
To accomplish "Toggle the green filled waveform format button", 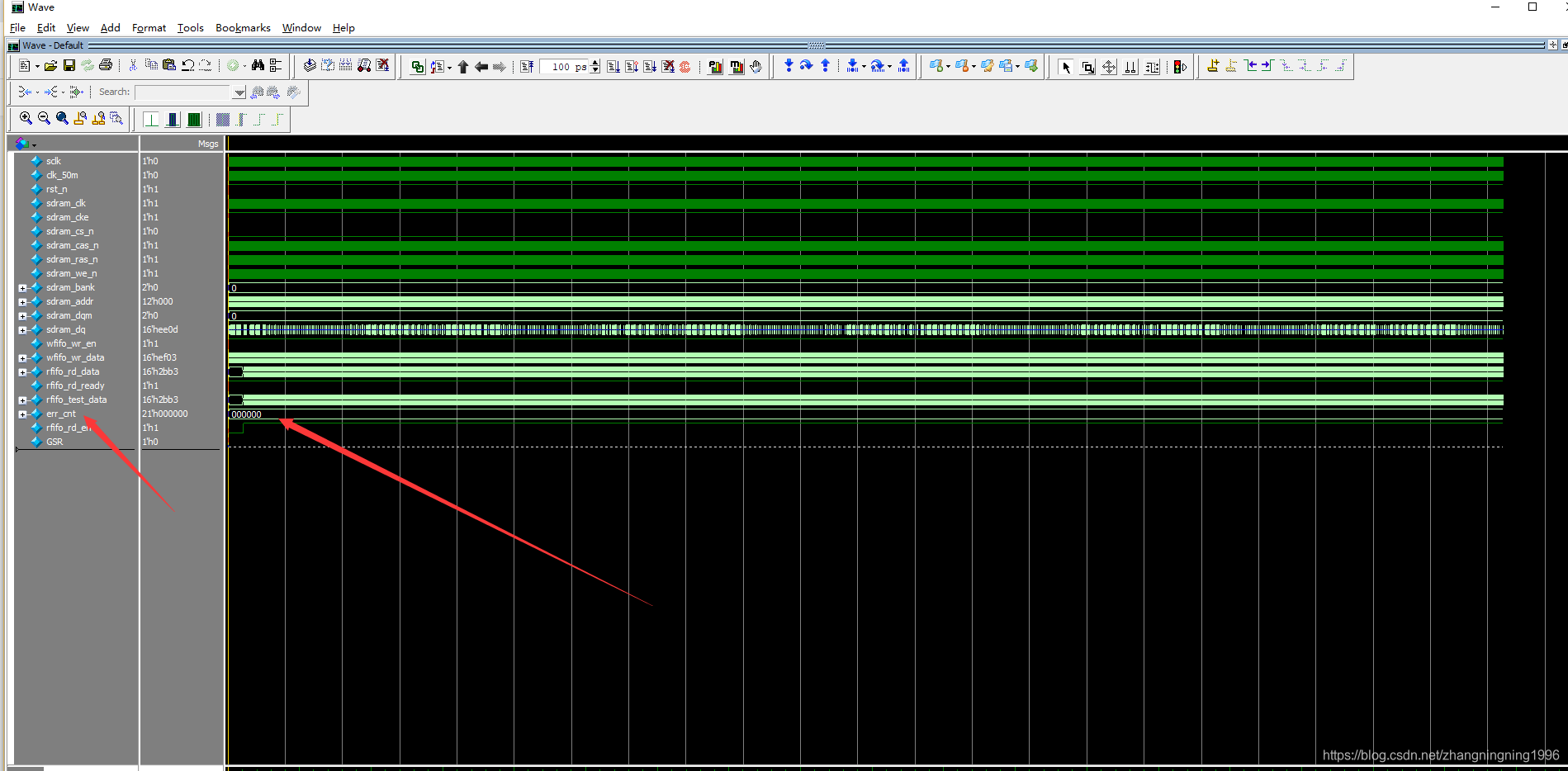I will click(x=193, y=120).
